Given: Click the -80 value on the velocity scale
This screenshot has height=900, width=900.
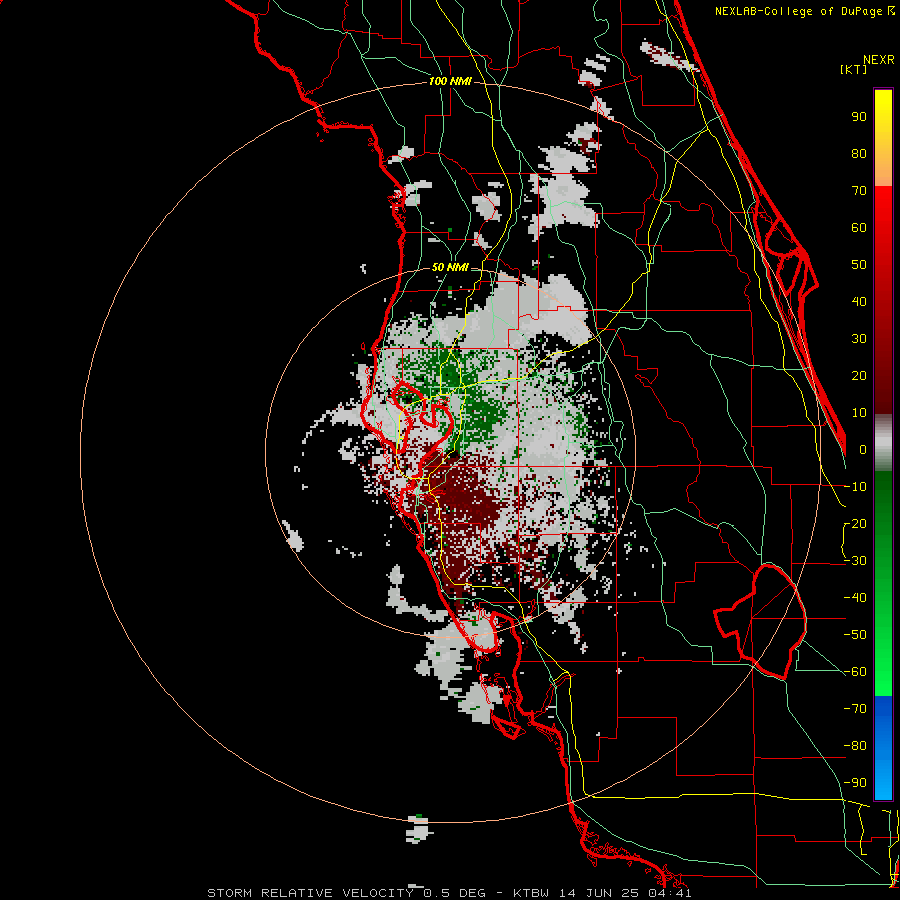Looking at the screenshot, I should click(855, 746).
